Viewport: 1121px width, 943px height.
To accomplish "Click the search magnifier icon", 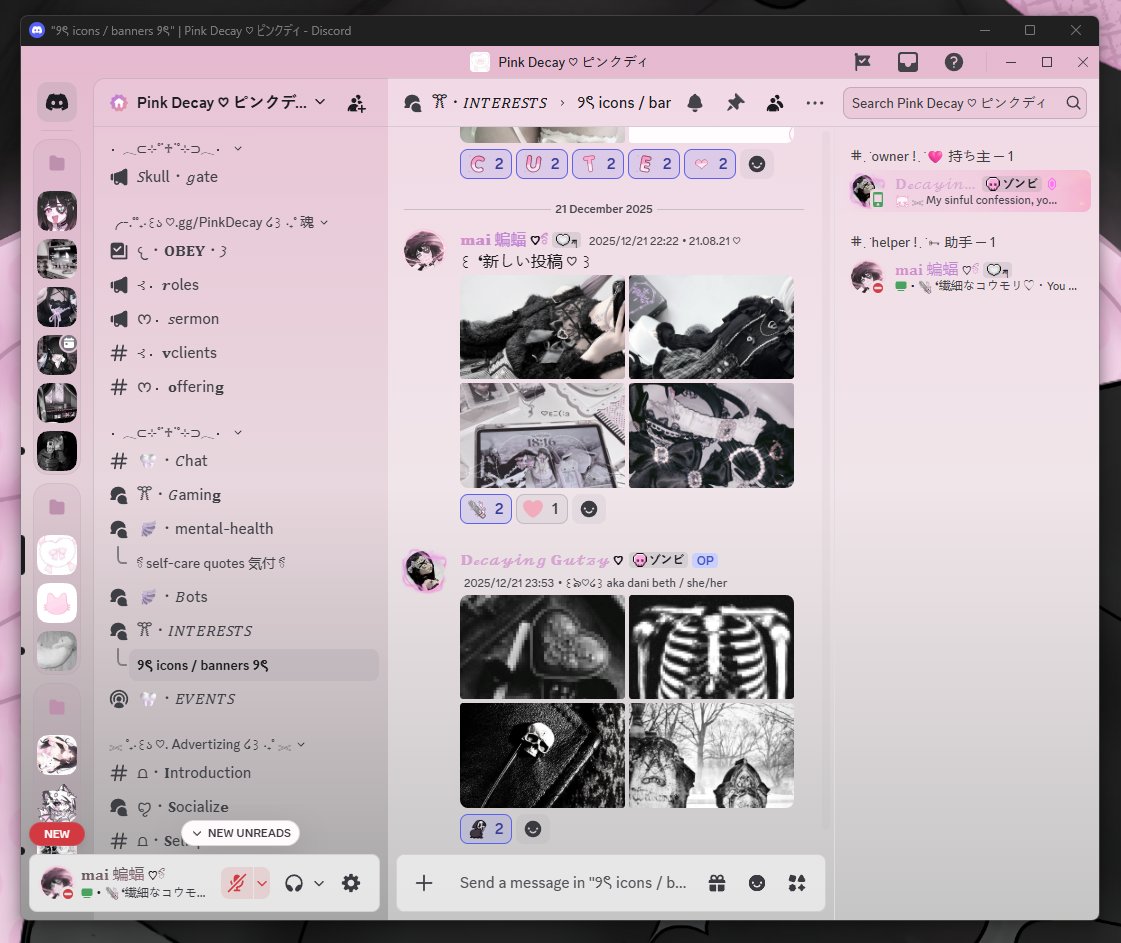I will tap(1073, 103).
